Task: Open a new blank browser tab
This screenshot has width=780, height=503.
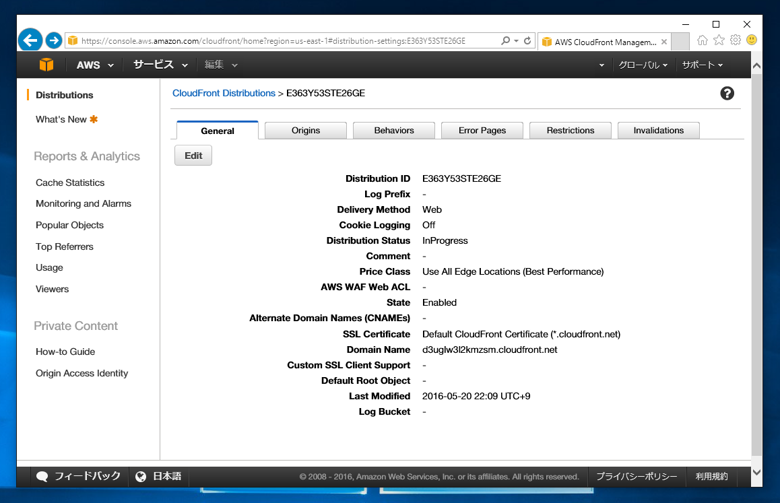Action: point(680,41)
